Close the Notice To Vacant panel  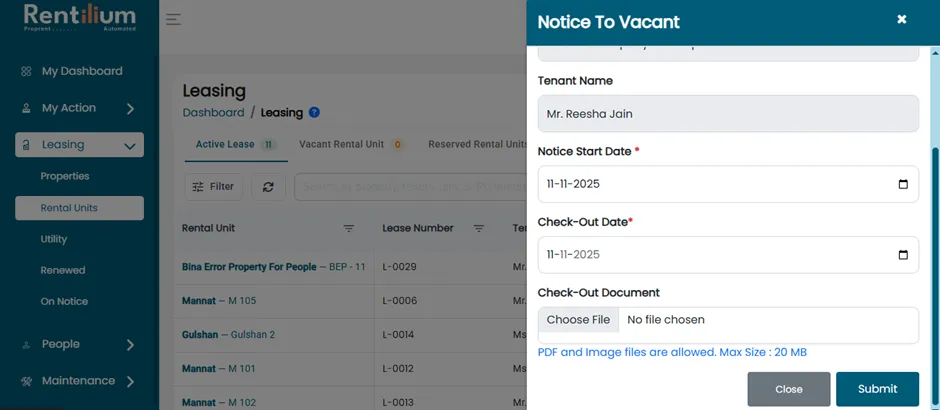tap(901, 19)
